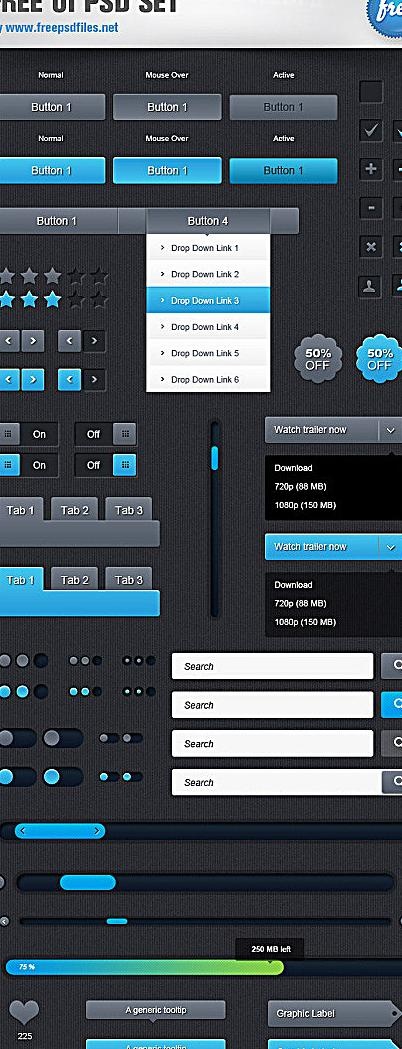Choose Download under the blue Watch trailer button
Viewport: 402px width, 1049px height.
tap(293, 585)
